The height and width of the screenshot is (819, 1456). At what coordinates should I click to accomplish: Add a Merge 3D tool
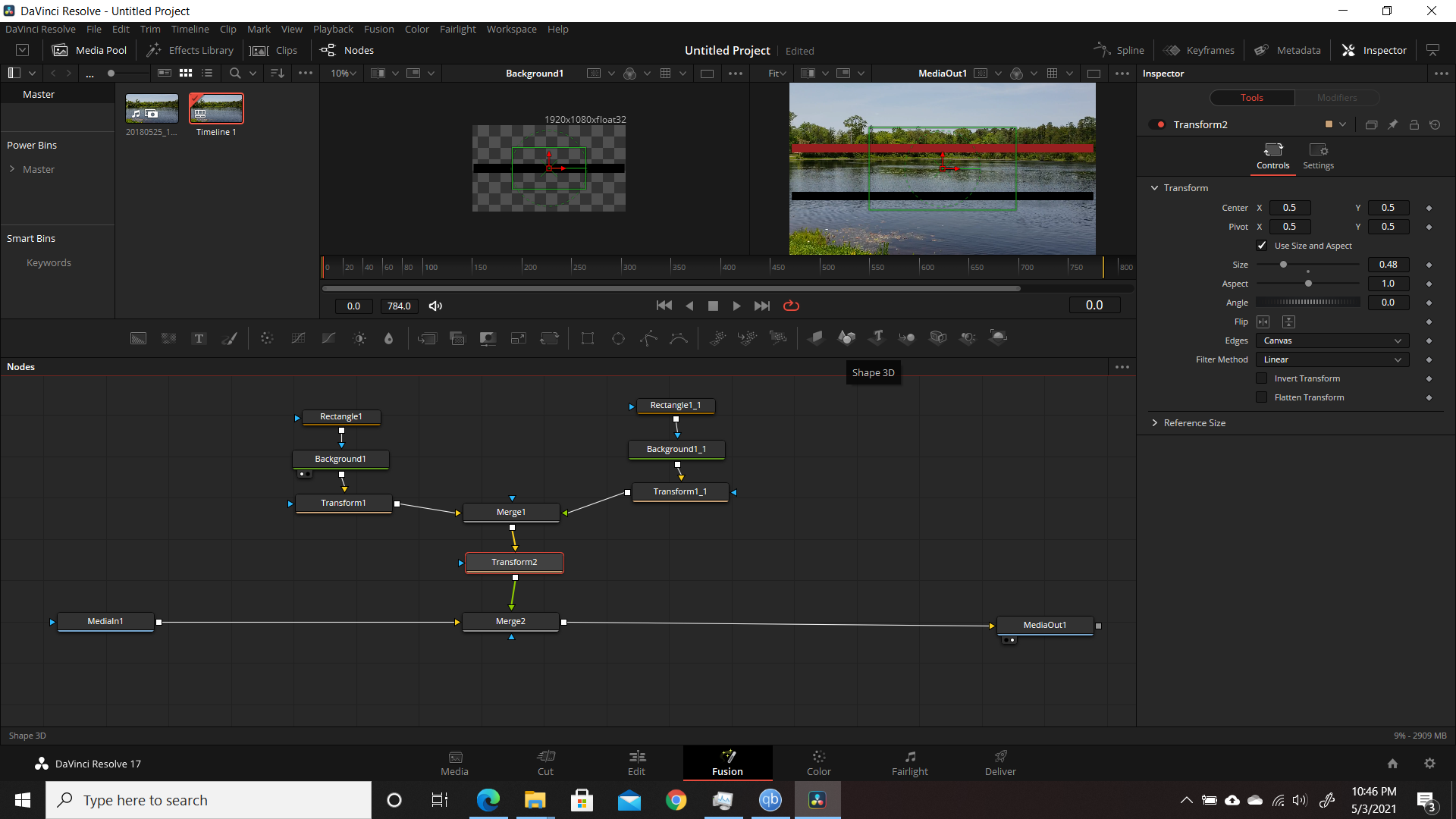907,338
